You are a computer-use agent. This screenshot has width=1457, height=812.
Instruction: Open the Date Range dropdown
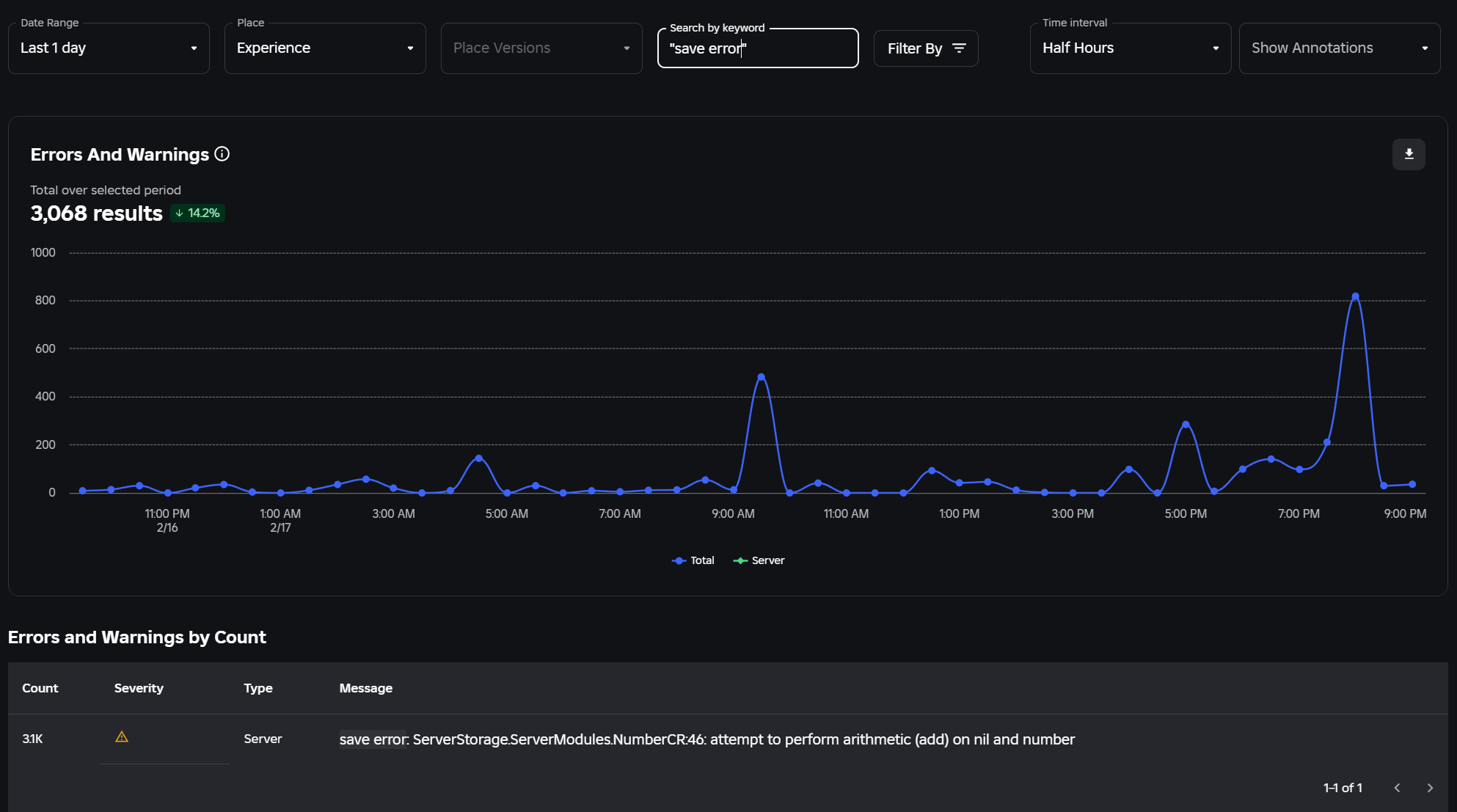tap(109, 48)
